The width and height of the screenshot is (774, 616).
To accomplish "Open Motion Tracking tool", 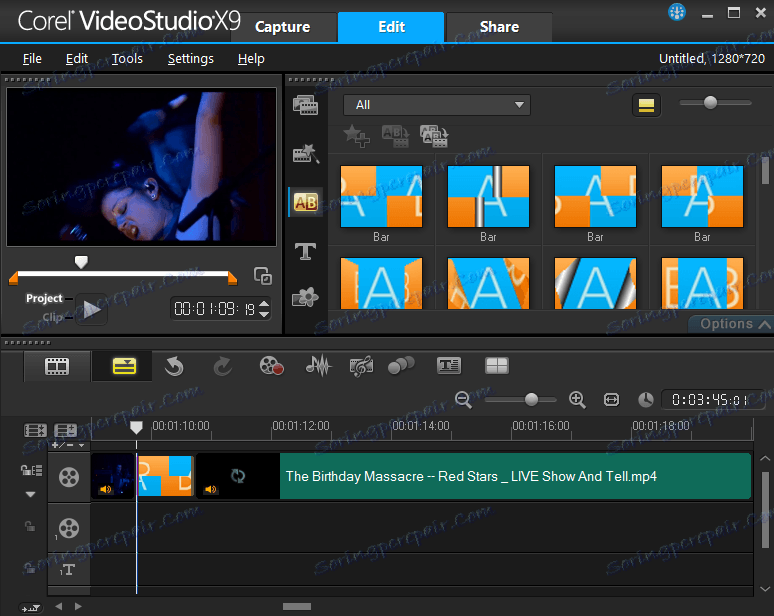I will click(401, 366).
